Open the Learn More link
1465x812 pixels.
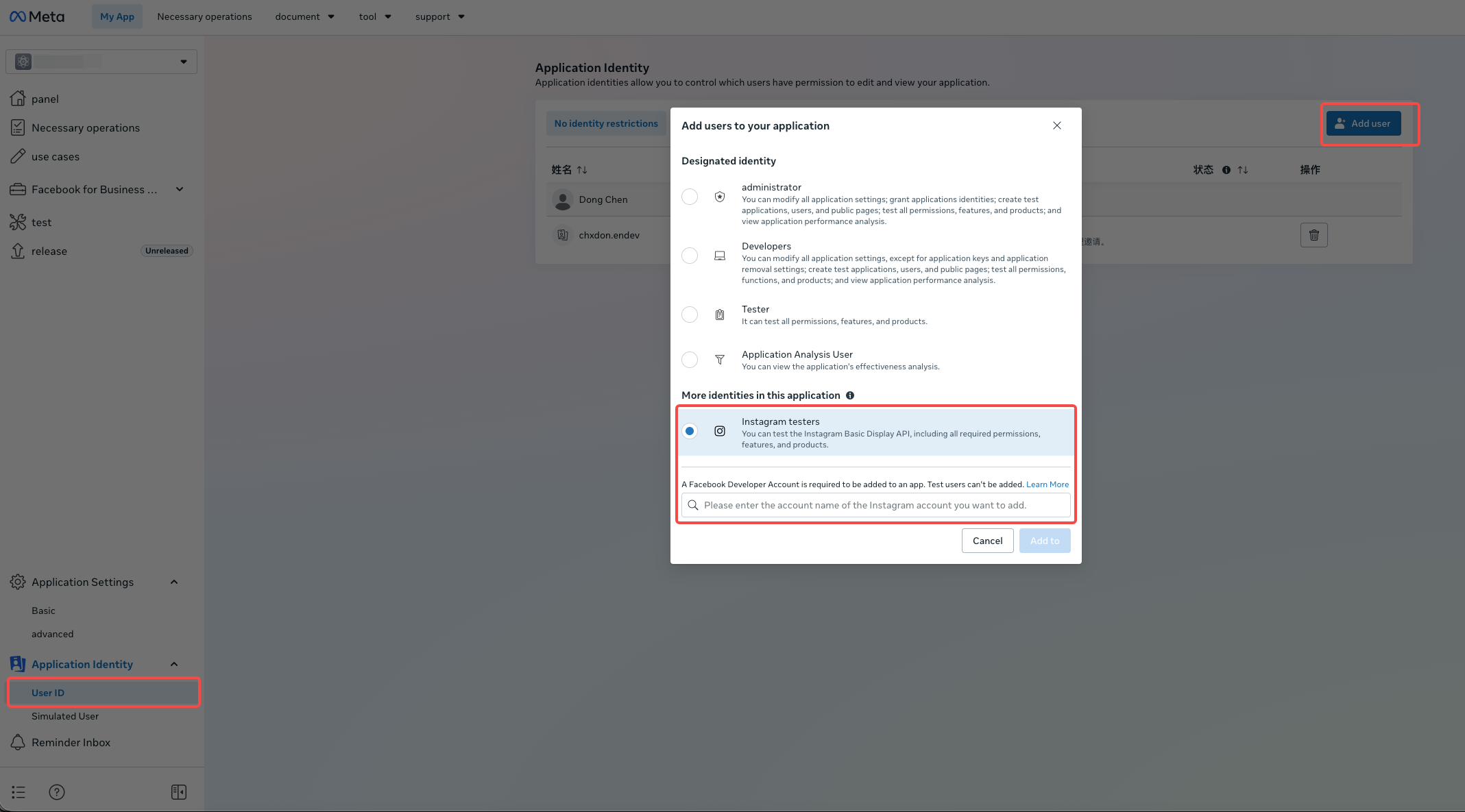tap(1048, 484)
